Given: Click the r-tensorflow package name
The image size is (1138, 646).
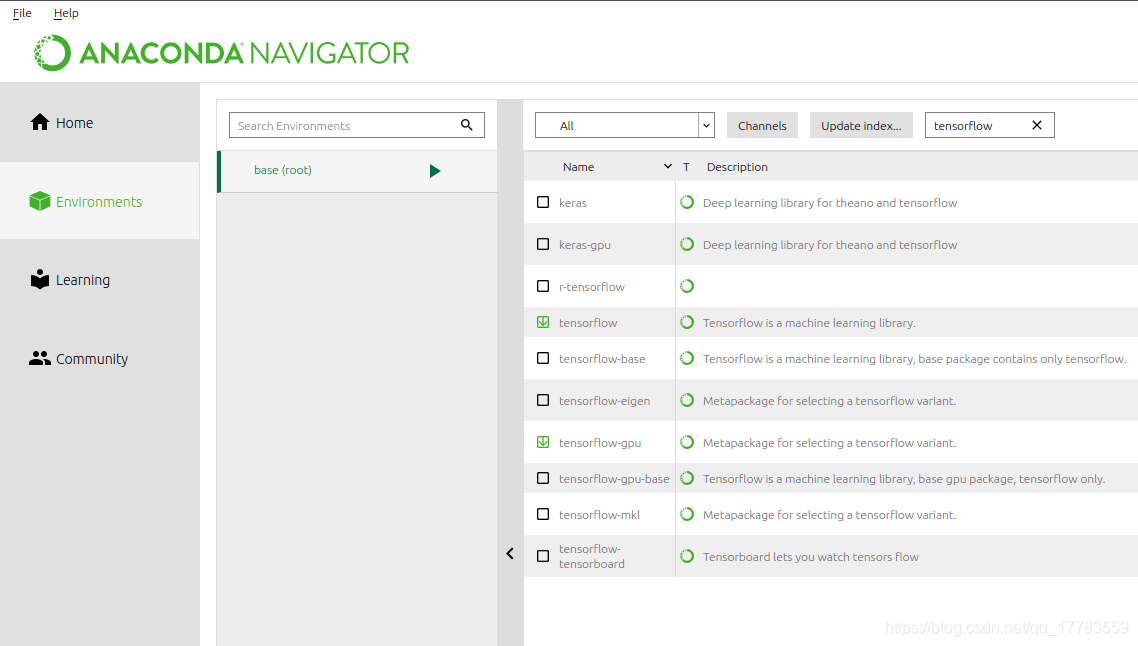Looking at the screenshot, I should coord(591,287).
